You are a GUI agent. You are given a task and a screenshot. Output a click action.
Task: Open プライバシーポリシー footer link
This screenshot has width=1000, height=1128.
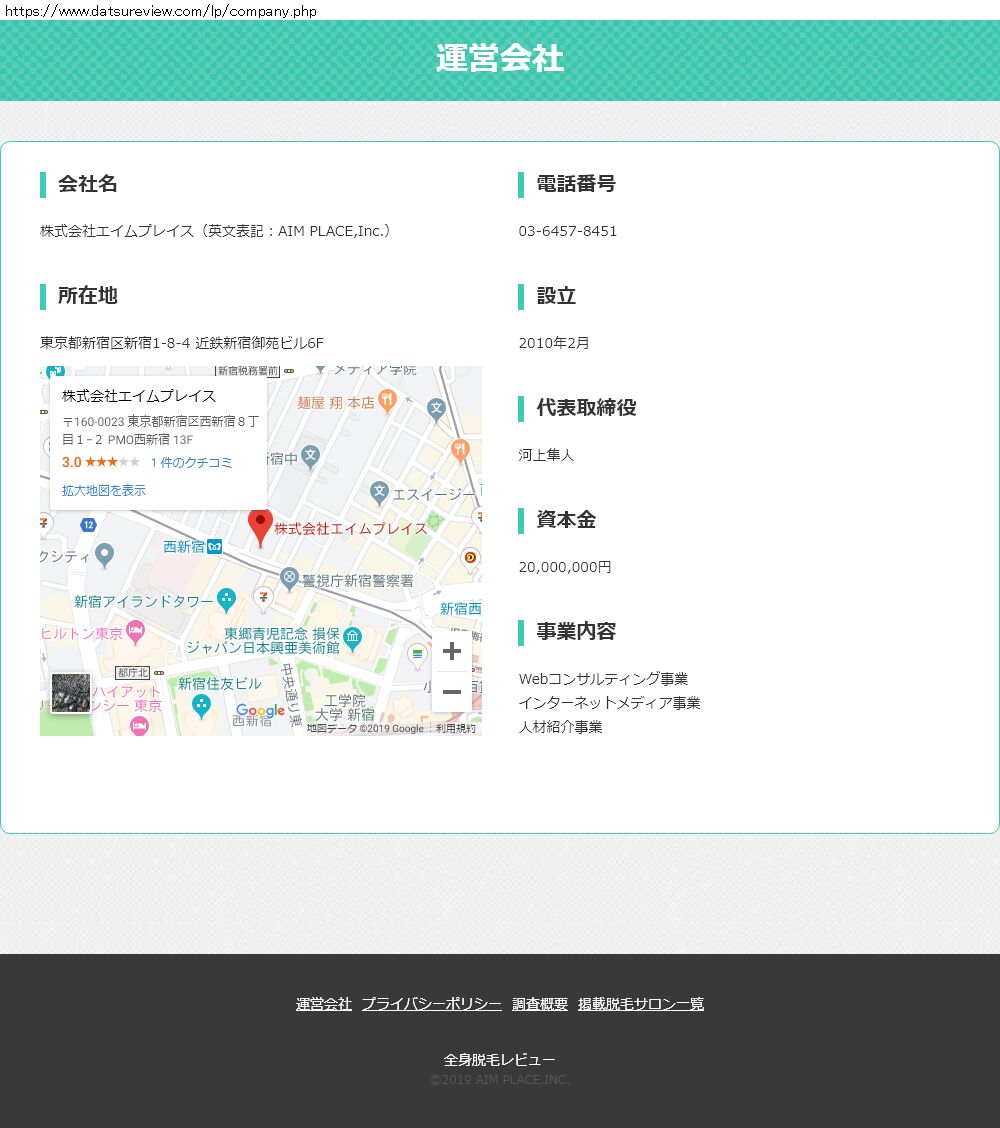(x=431, y=1004)
